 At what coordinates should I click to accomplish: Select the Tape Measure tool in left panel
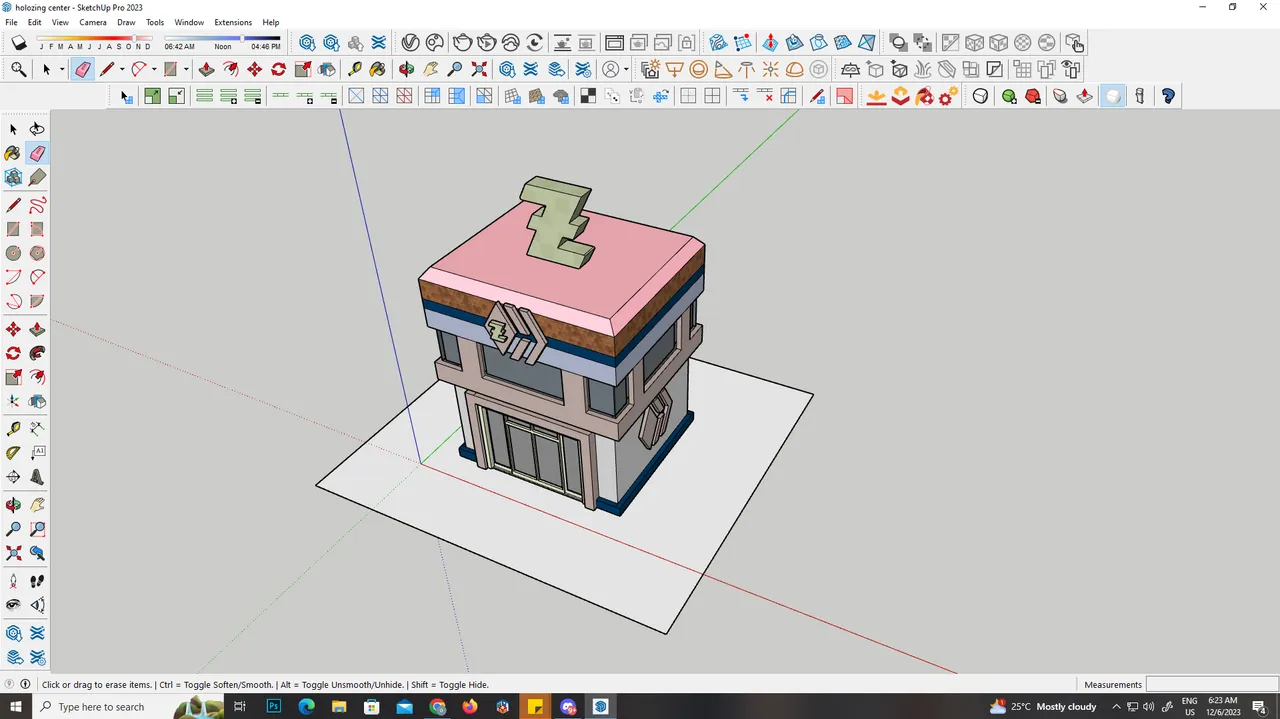tap(13, 429)
